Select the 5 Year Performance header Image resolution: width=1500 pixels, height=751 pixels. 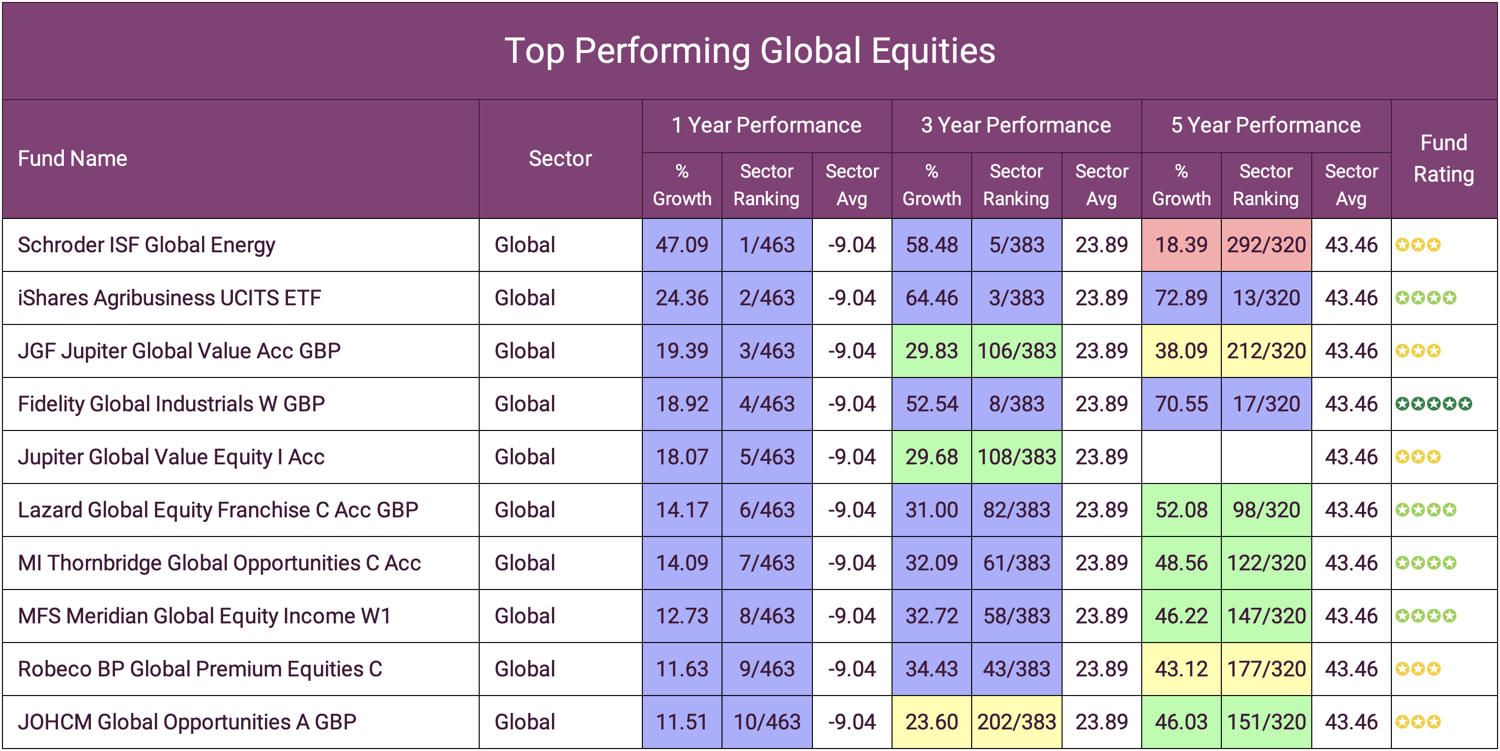1265,125
